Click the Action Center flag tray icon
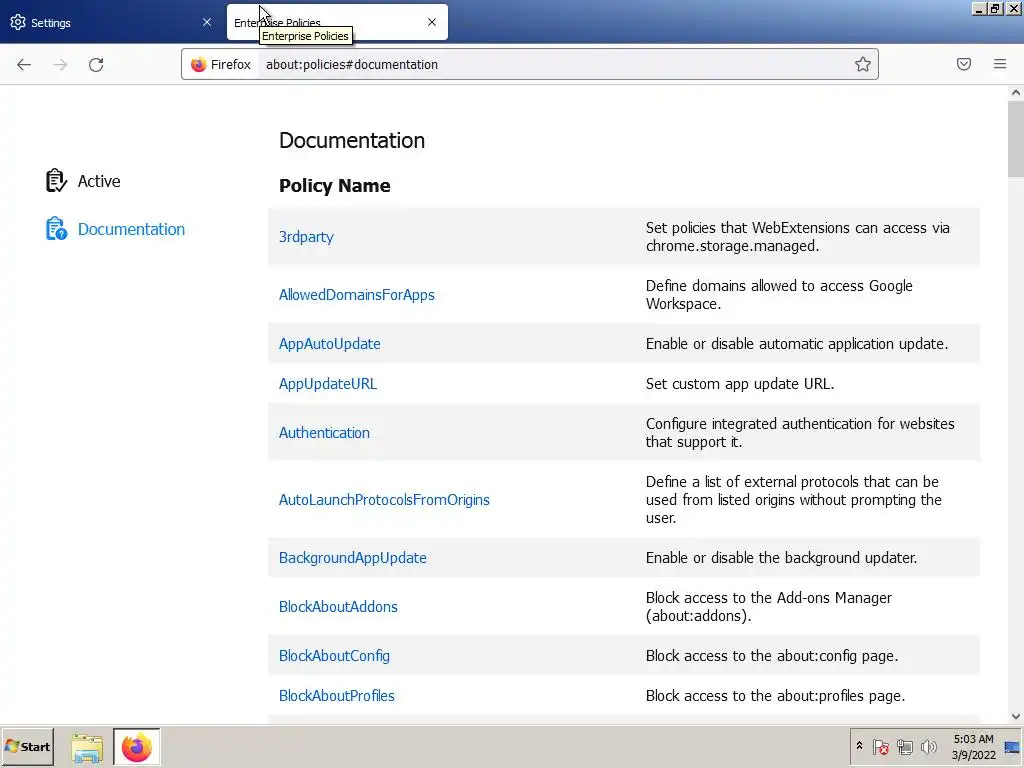Screen dimensions: 1024x768 click(880, 746)
